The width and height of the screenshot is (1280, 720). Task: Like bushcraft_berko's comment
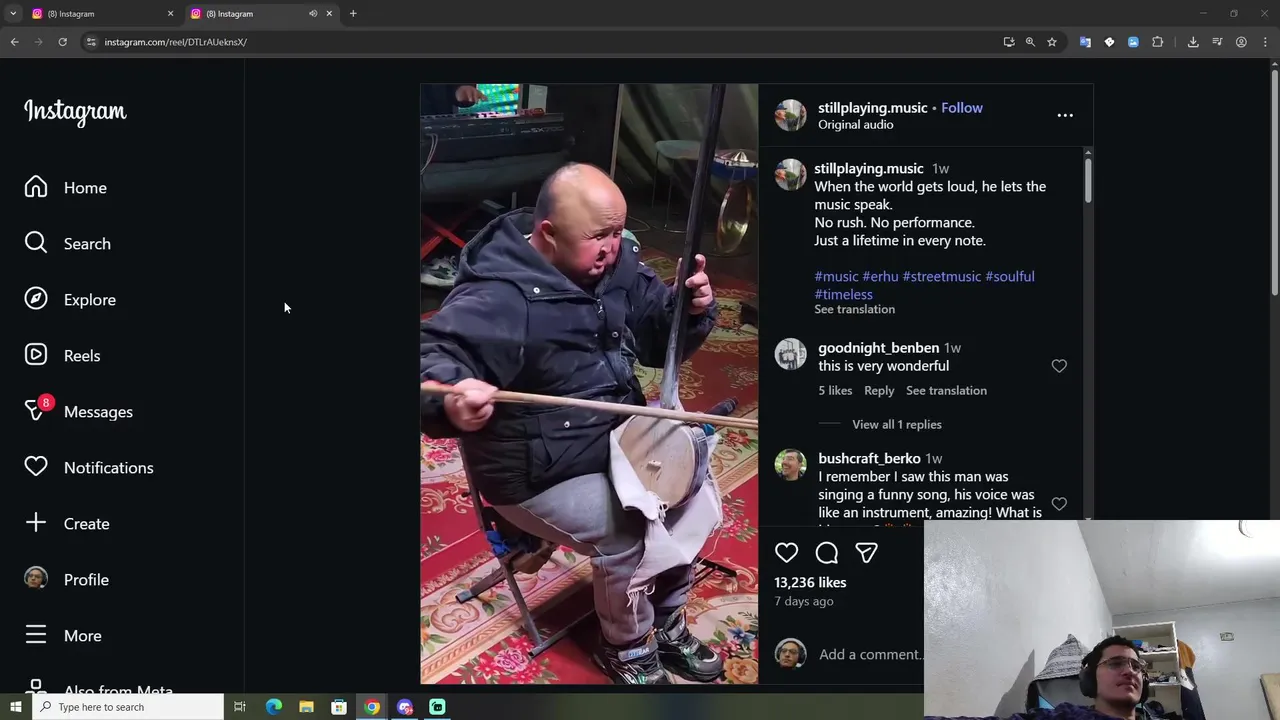pos(1059,504)
